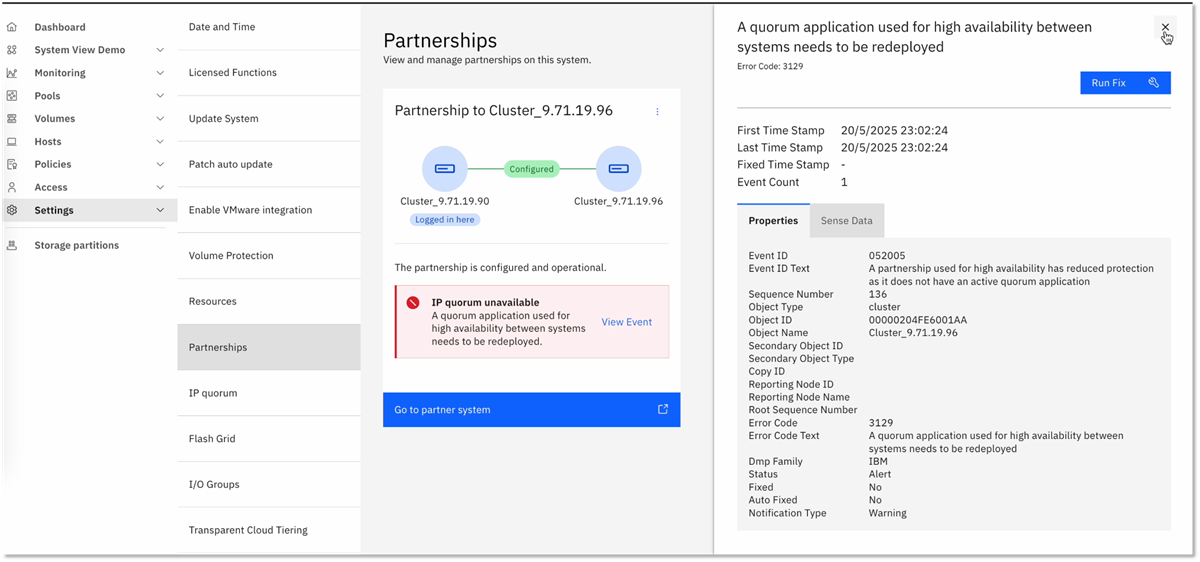Click the Logged in here tag

445,219
